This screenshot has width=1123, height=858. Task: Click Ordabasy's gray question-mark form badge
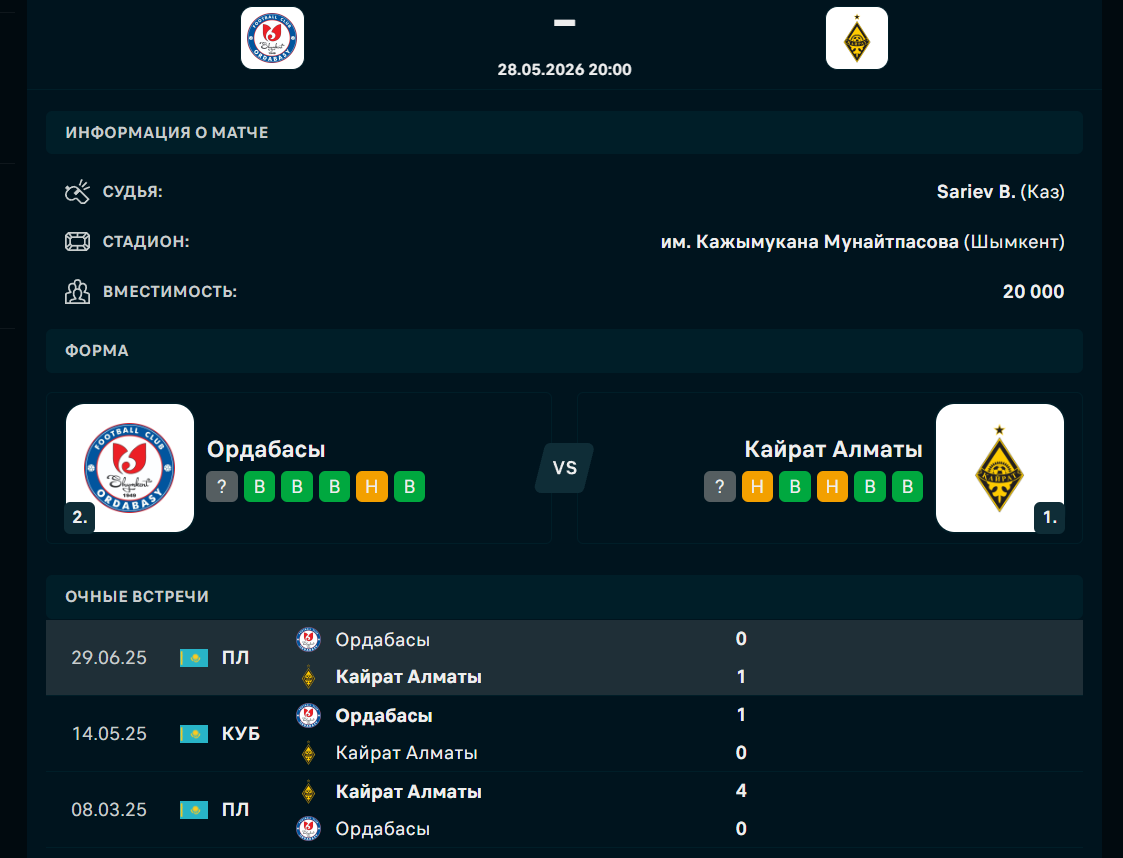click(x=222, y=486)
